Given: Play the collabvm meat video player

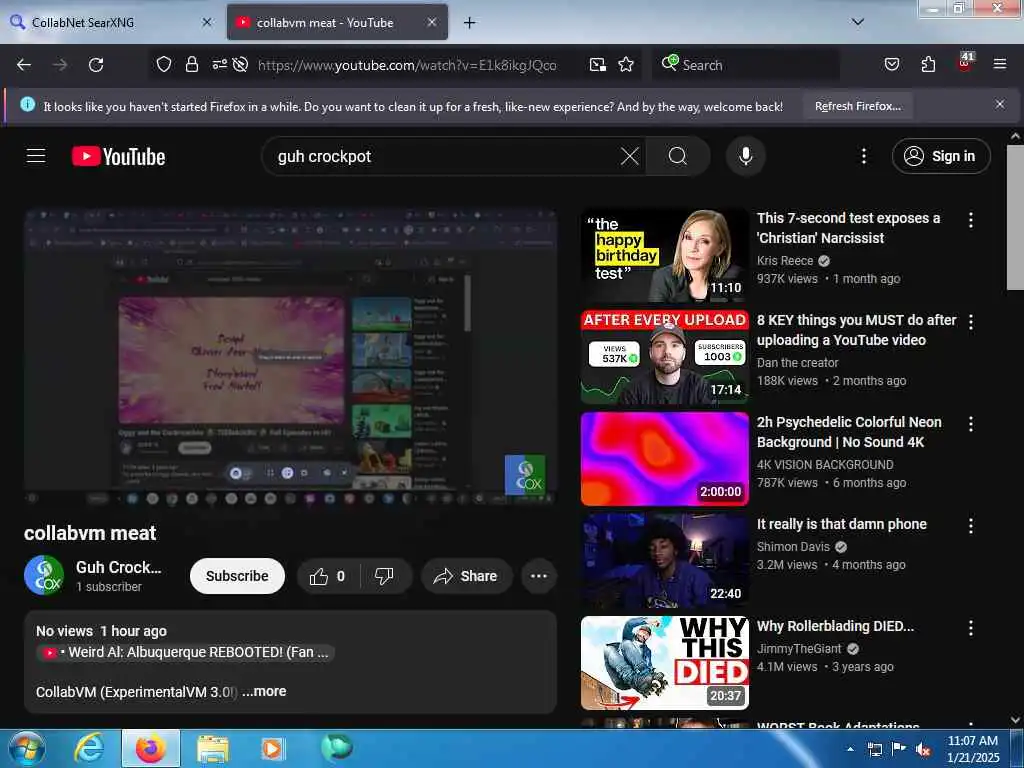Looking at the screenshot, I should click(x=290, y=357).
